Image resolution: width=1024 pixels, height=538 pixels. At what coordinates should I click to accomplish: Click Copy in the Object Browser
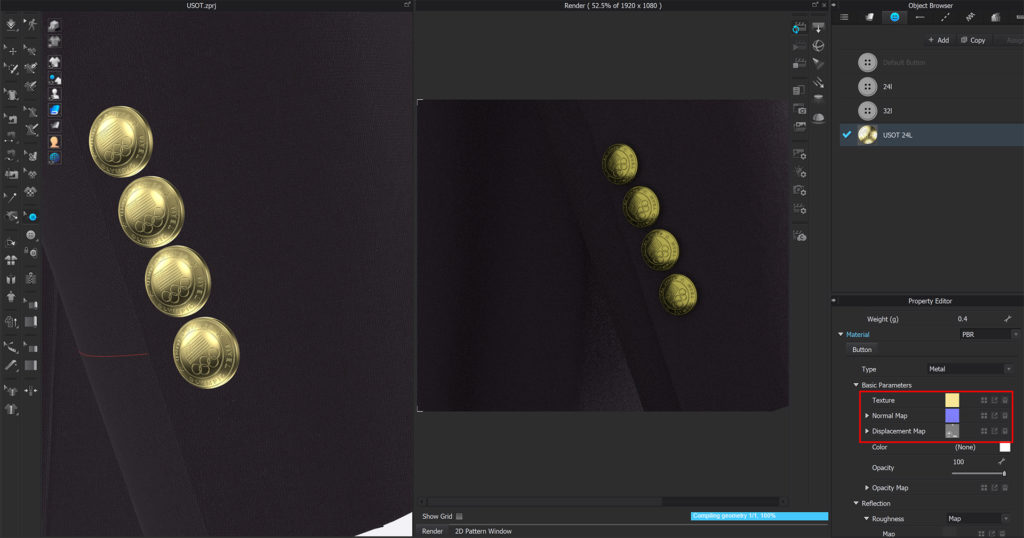point(973,40)
